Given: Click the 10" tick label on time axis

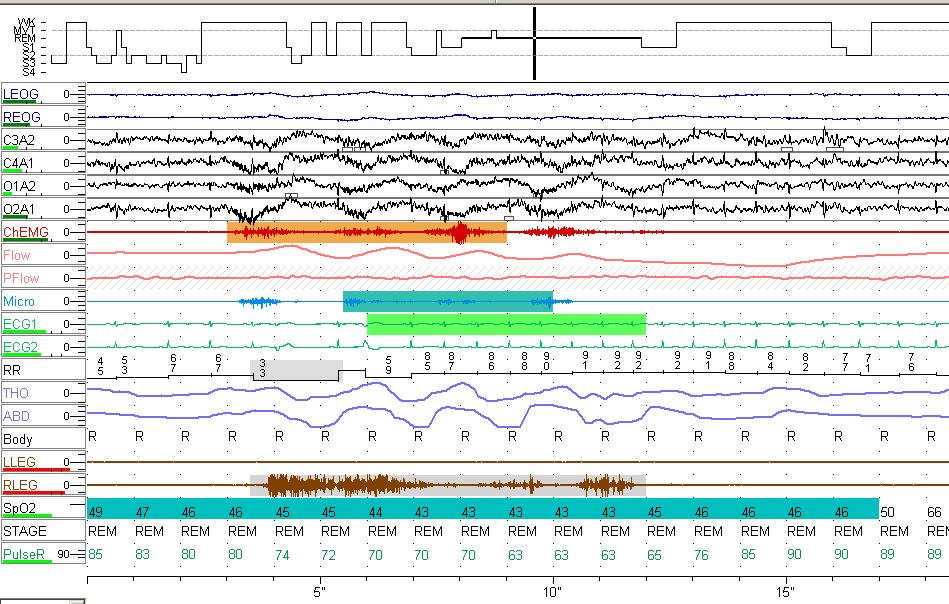Looking at the screenshot, I should point(552,592).
